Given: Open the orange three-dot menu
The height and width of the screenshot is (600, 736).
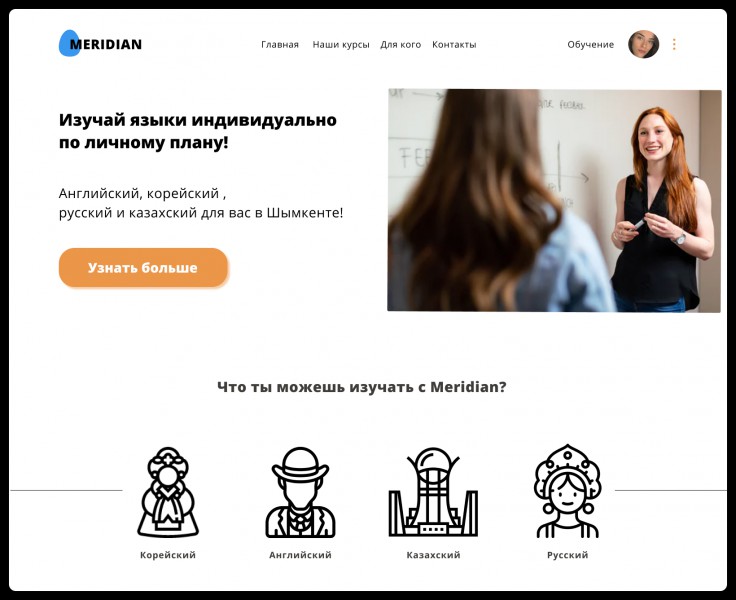Looking at the screenshot, I should pos(674,44).
